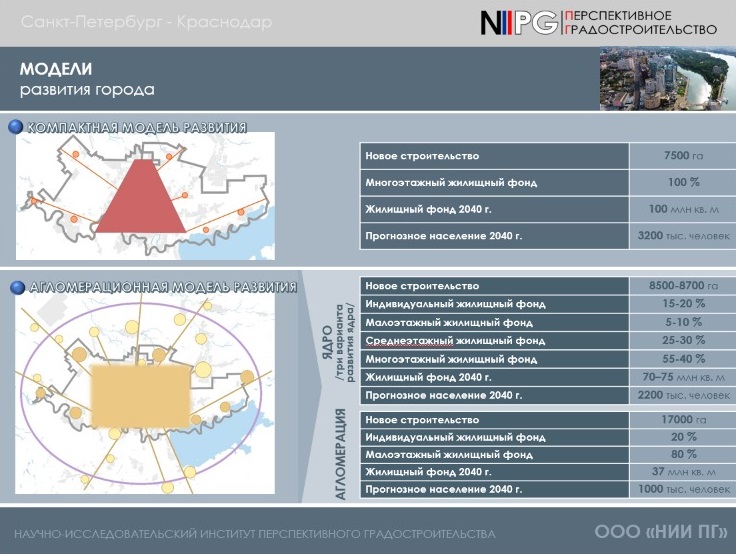Select the subtitle развития города
The height and width of the screenshot is (554, 736).
click(87, 89)
